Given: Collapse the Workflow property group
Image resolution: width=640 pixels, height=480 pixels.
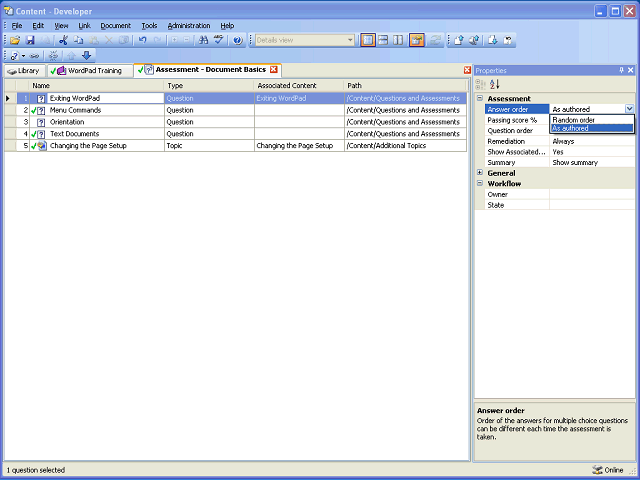Looking at the screenshot, I should click(481, 184).
